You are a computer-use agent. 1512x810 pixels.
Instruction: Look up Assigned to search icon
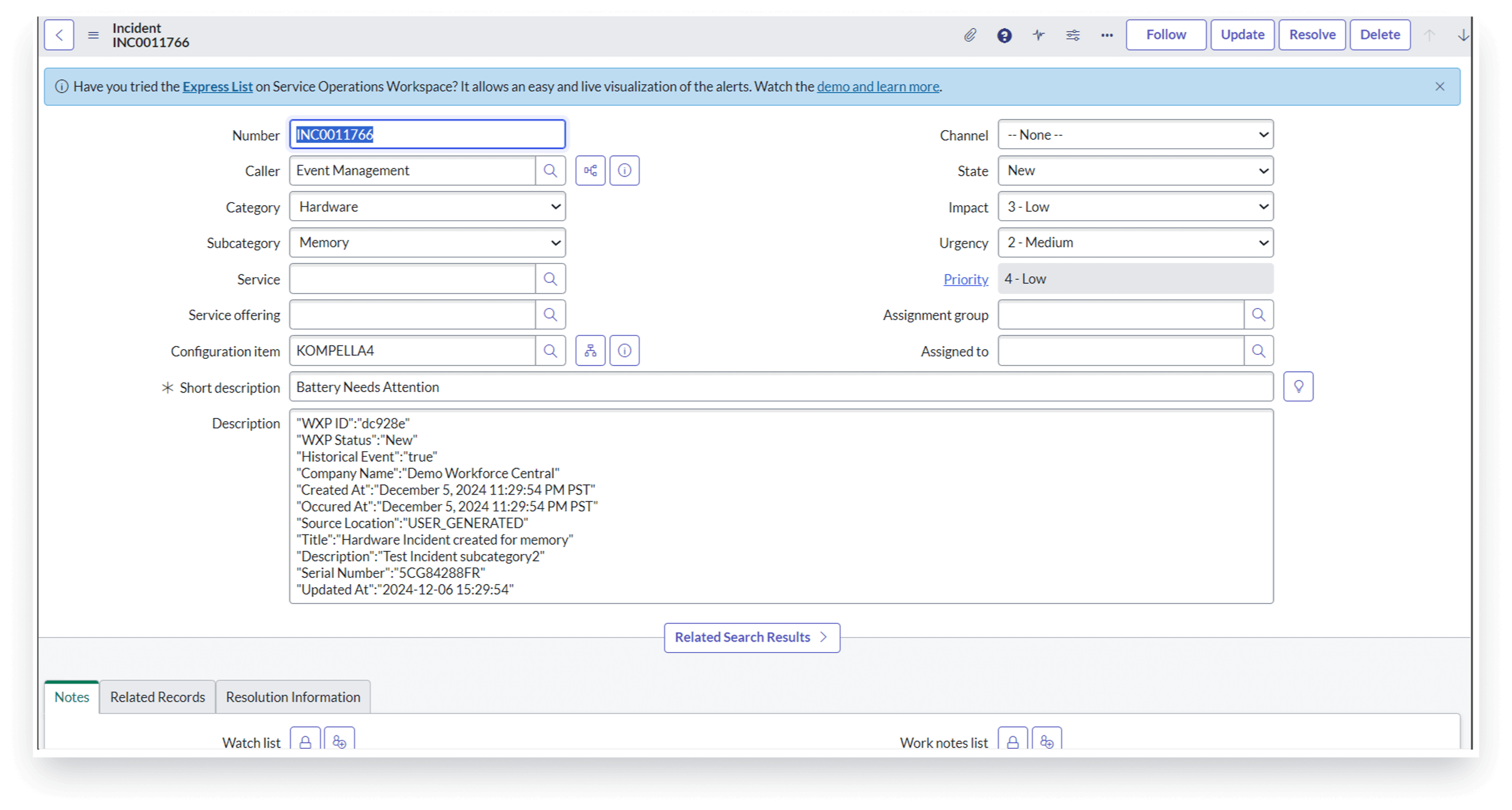pyautogui.click(x=1258, y=351)
